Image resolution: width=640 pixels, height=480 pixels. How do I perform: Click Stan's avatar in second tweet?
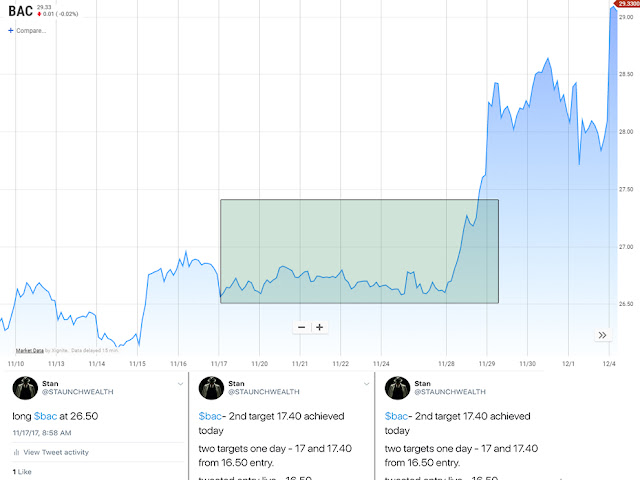click(211, 387)
